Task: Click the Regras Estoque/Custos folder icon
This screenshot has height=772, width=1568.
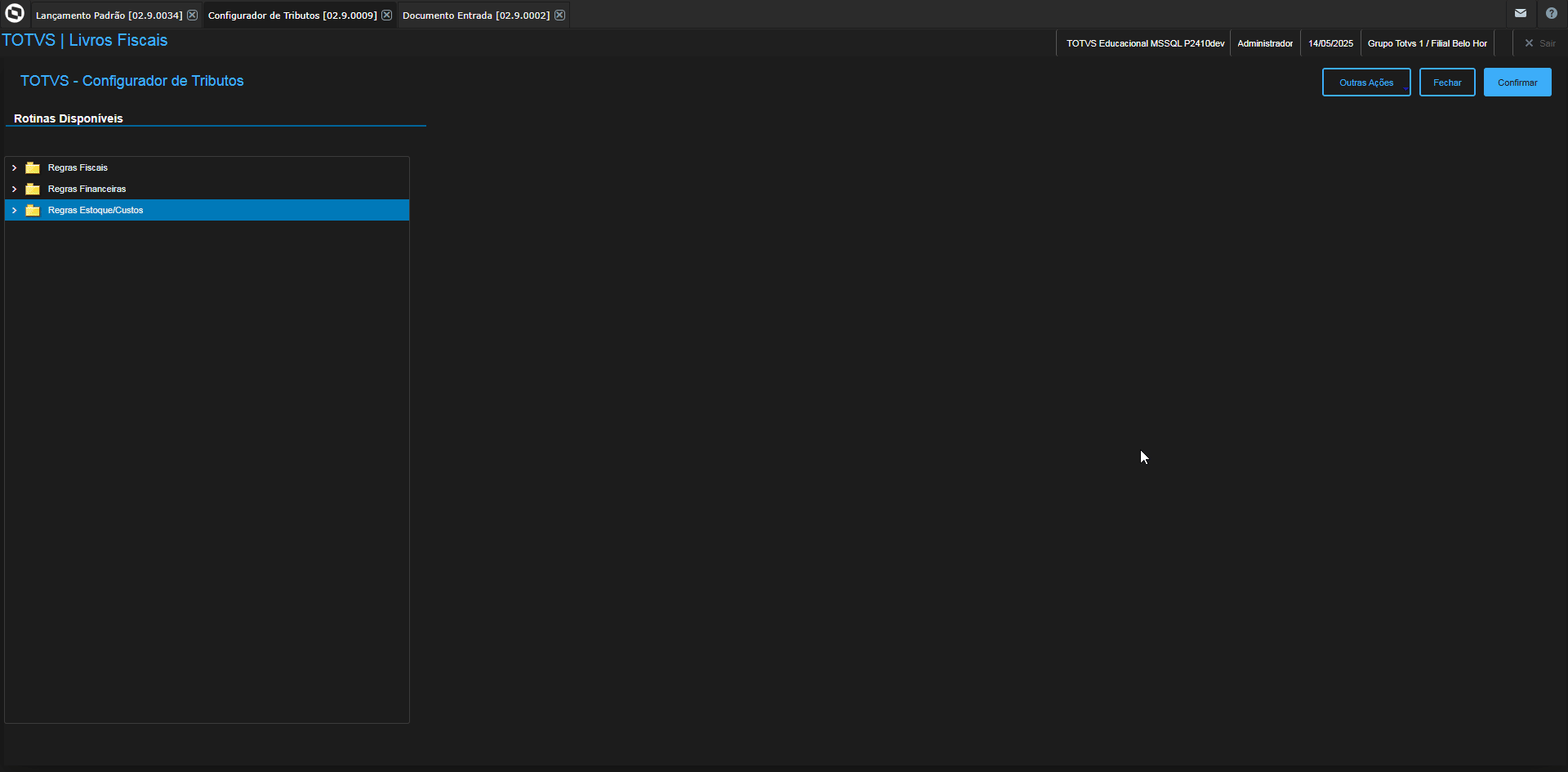Action: click(33, 210)
